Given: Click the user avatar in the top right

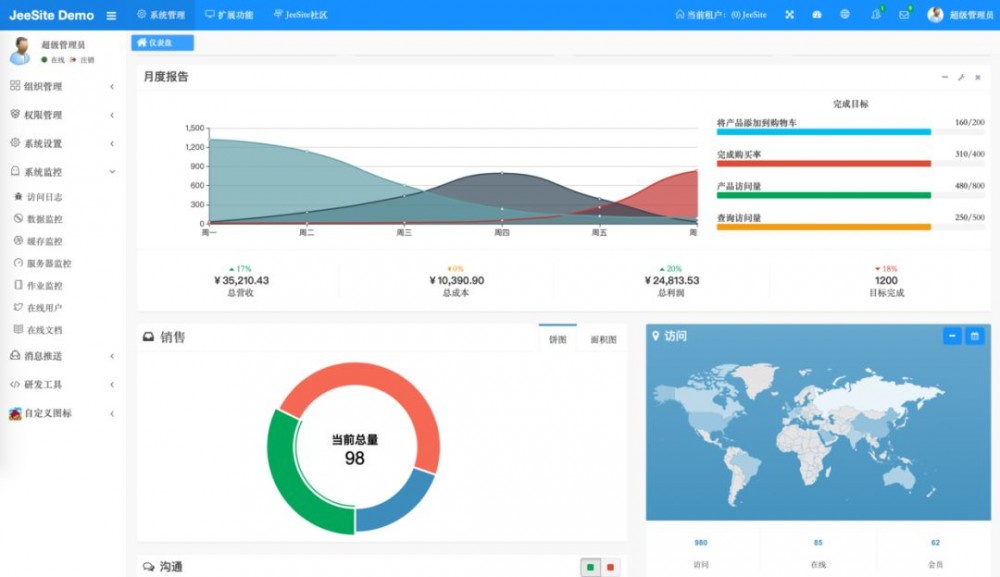Looking at the screenshot, I should pos(934,14).
